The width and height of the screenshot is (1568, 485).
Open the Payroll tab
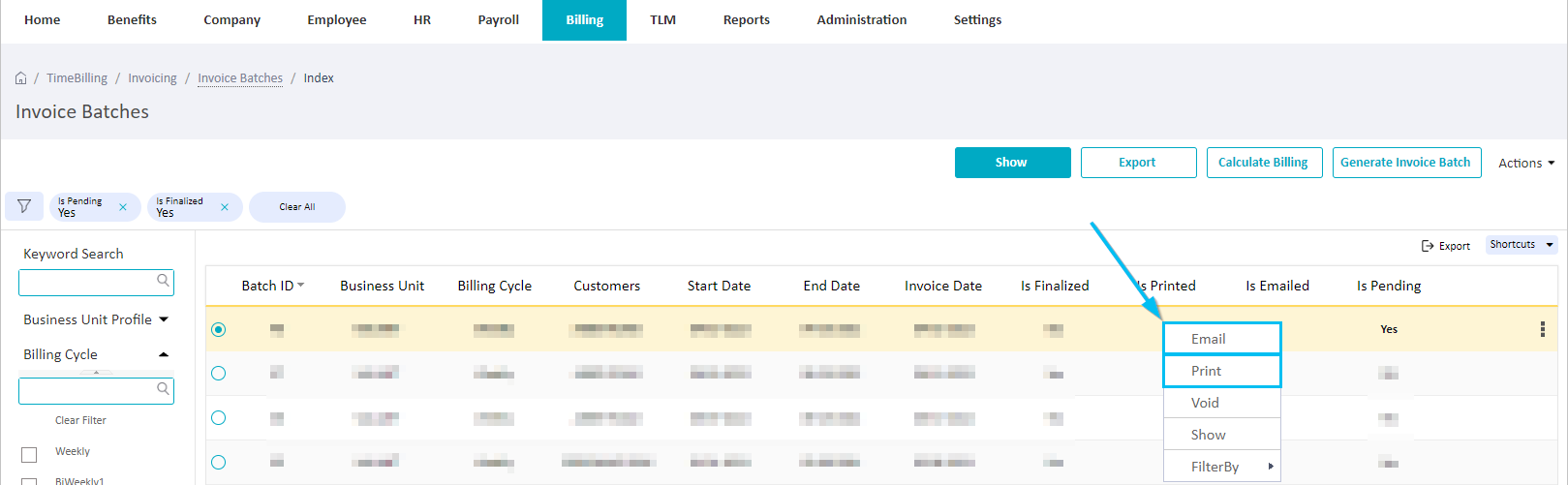tap(499, 20)
